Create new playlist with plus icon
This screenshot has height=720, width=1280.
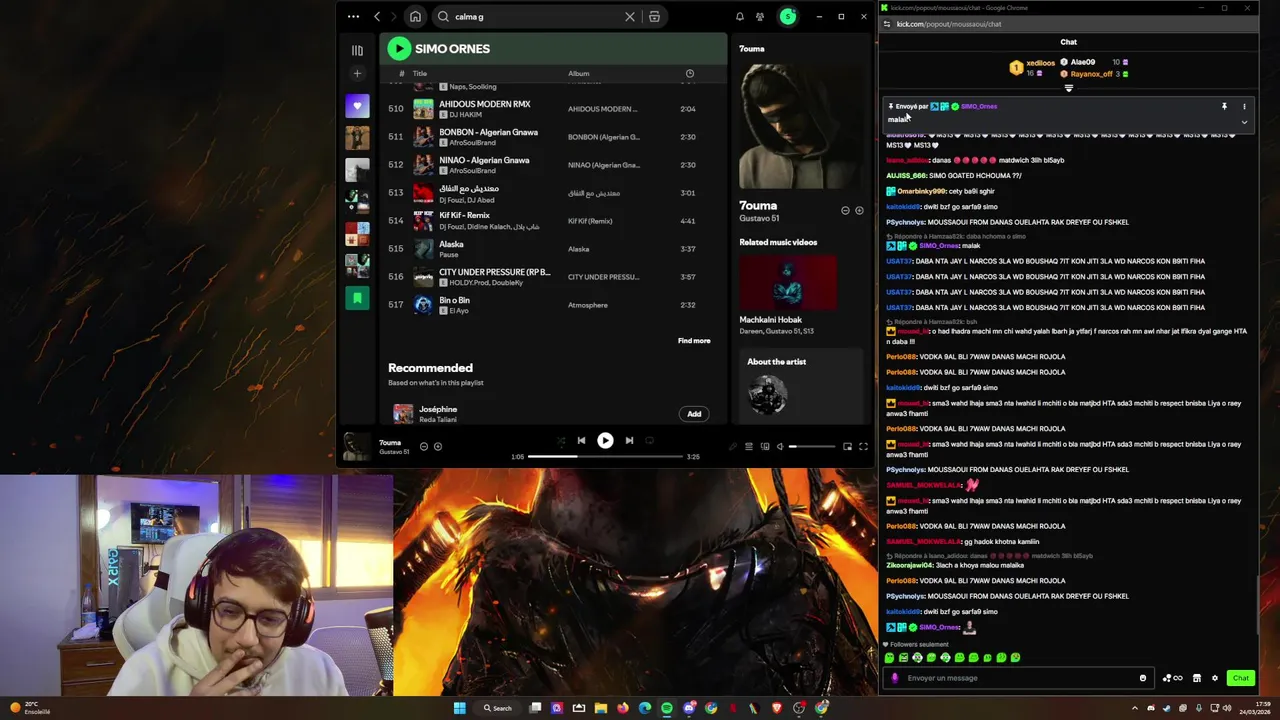[x=357, y=74]
